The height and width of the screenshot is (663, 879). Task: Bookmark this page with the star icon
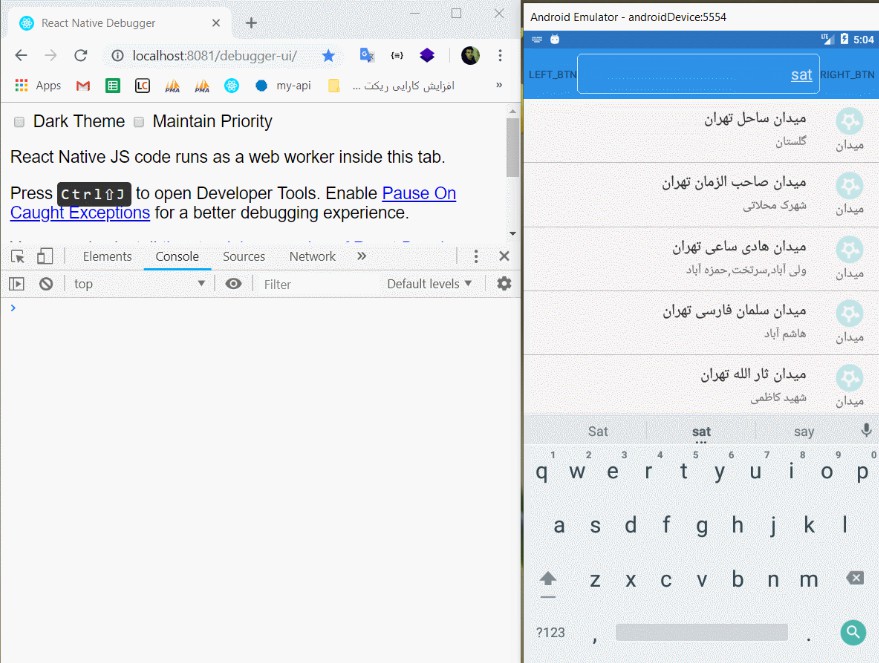329,55
